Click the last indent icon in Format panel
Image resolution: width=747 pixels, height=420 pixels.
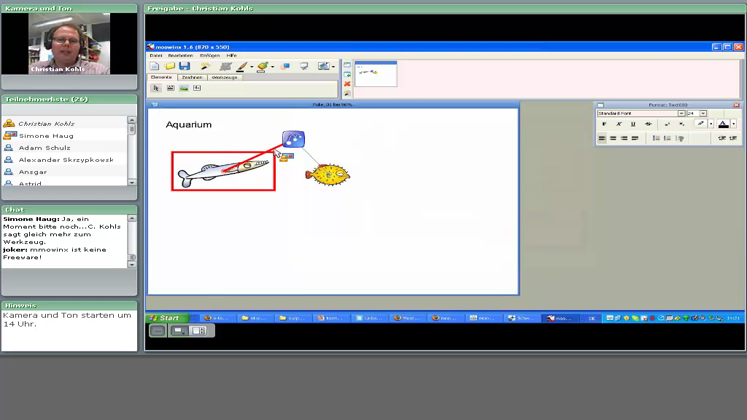733,138
